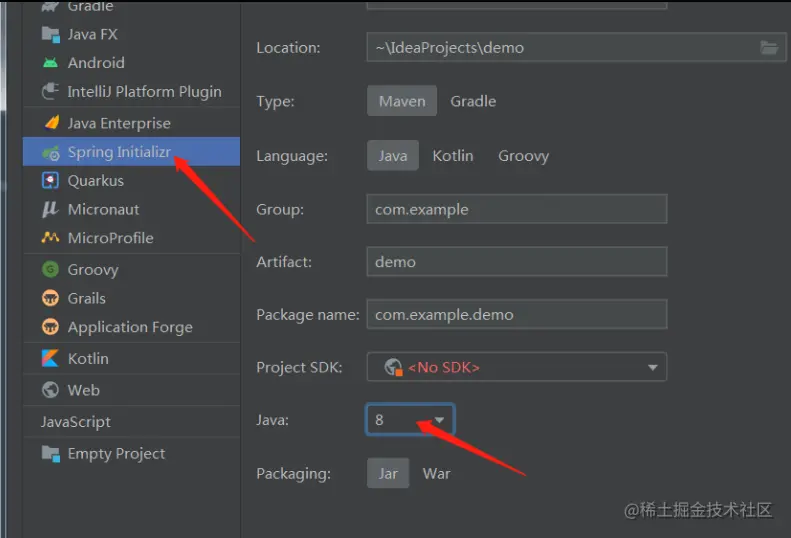Select Empty Project entry
This screenshot has width=791, height=538.
pyautogui.click(x=131, y=453)
